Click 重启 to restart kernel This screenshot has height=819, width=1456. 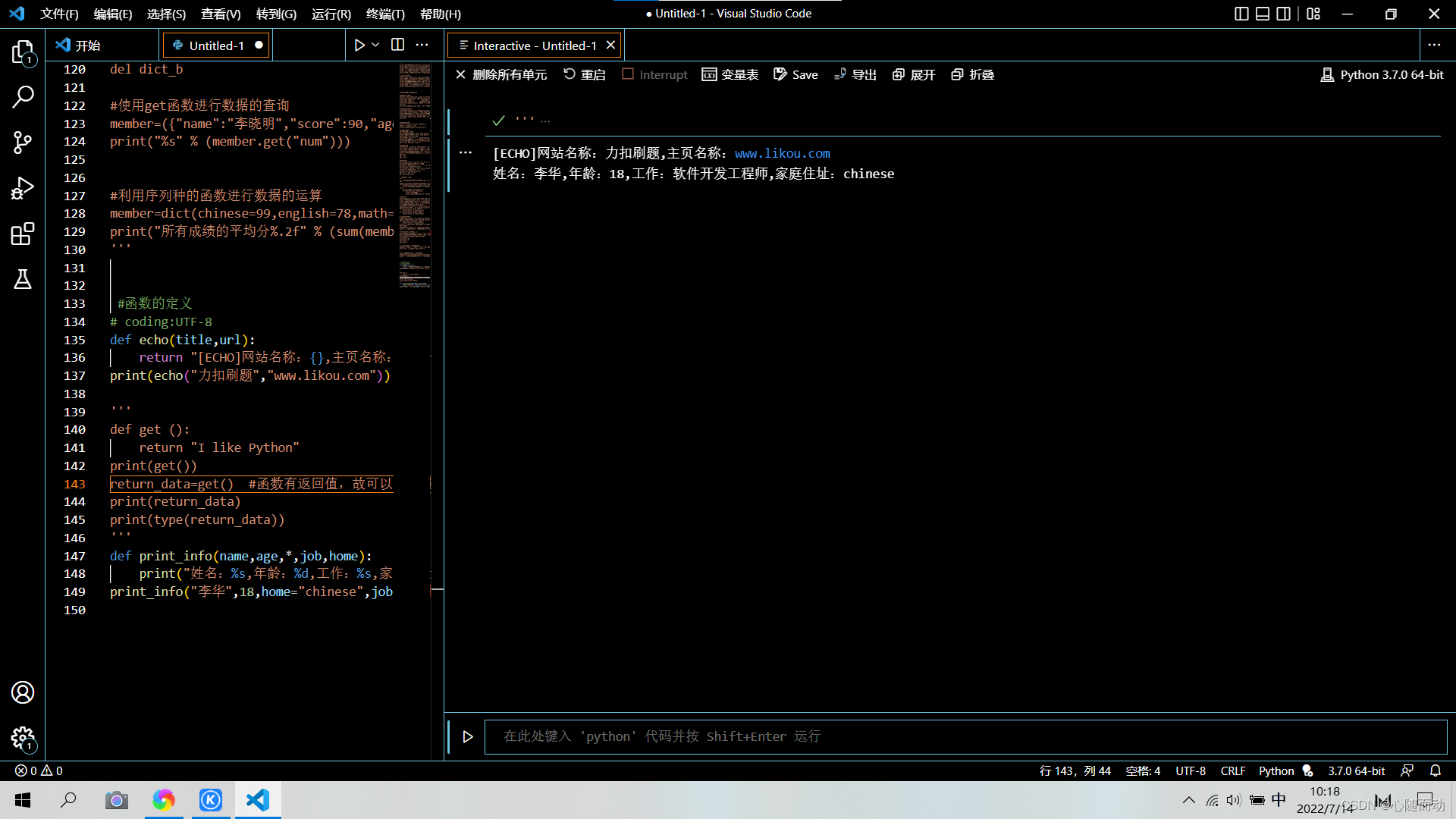[585, 74]
